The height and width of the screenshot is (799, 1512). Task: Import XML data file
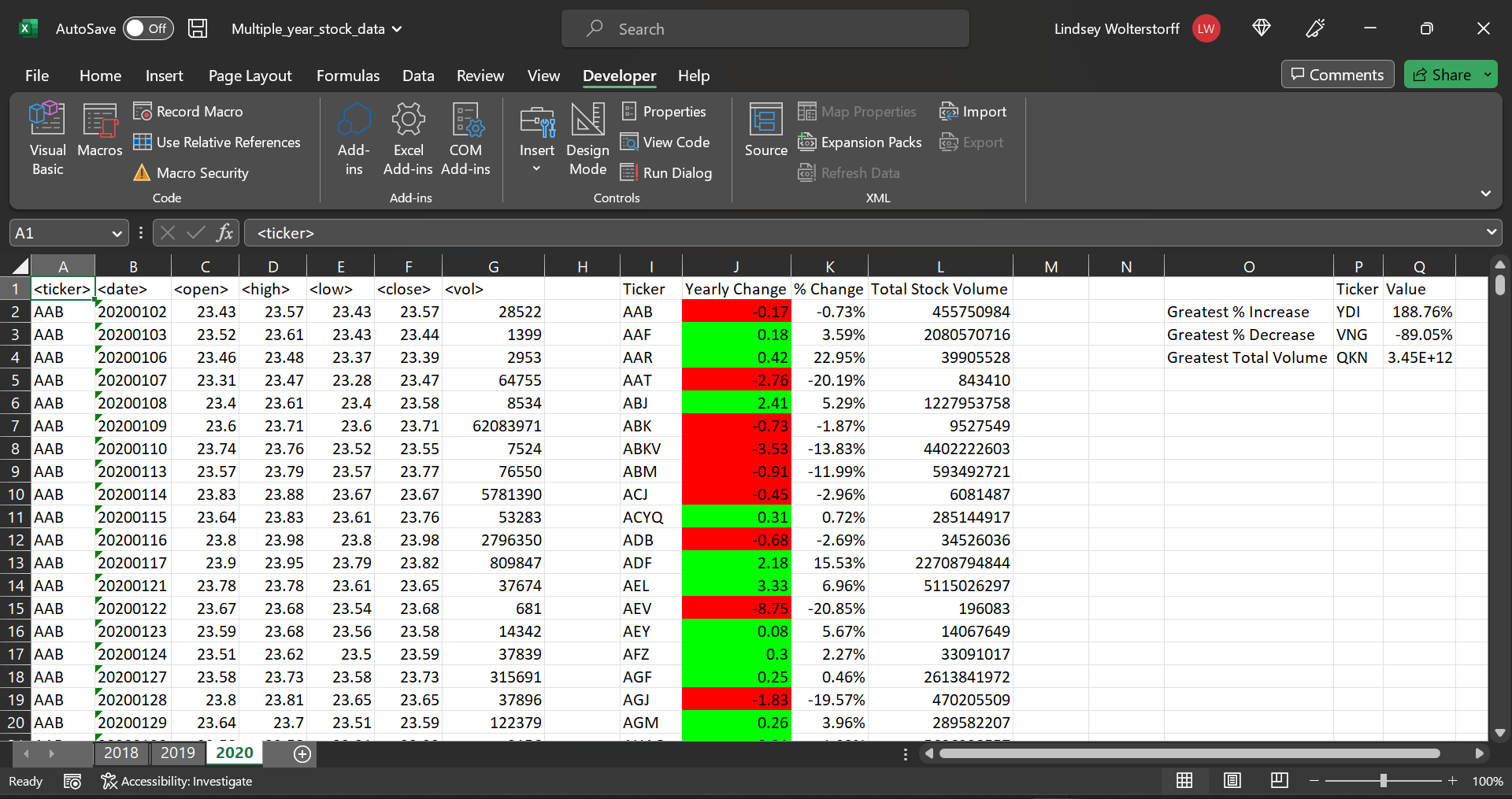click(x=973, y=112)
